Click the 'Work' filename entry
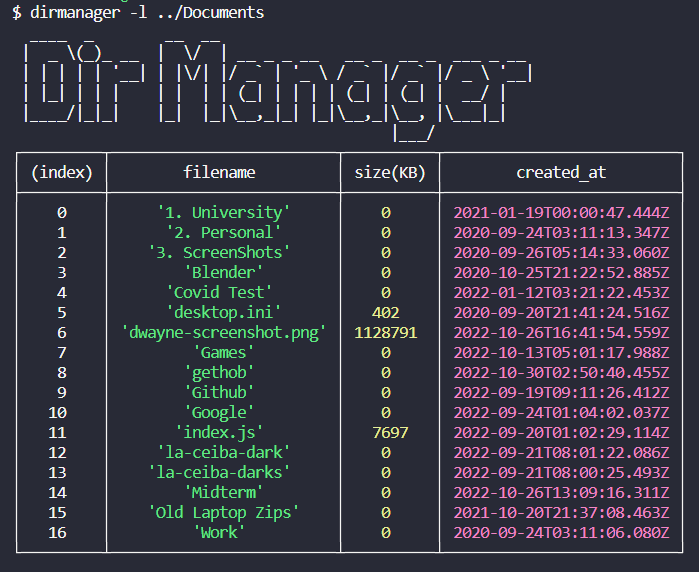This screenshot has height=572, width=699. (x=219, y=533)
